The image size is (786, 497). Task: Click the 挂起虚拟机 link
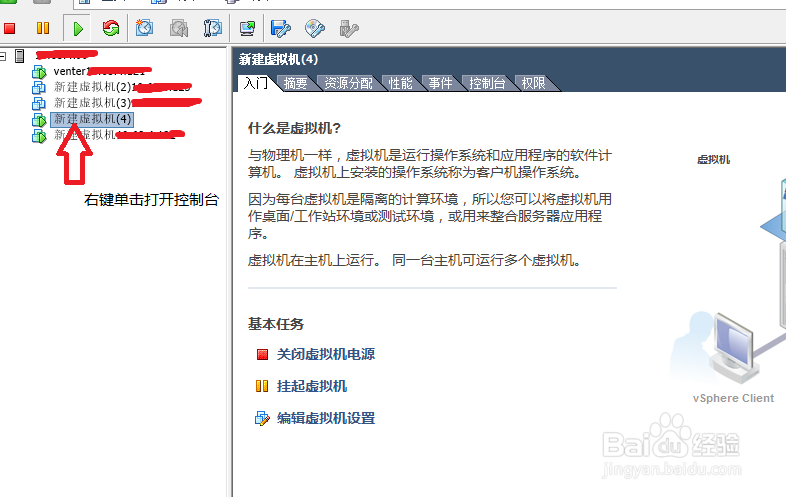[x=312, y=386]
